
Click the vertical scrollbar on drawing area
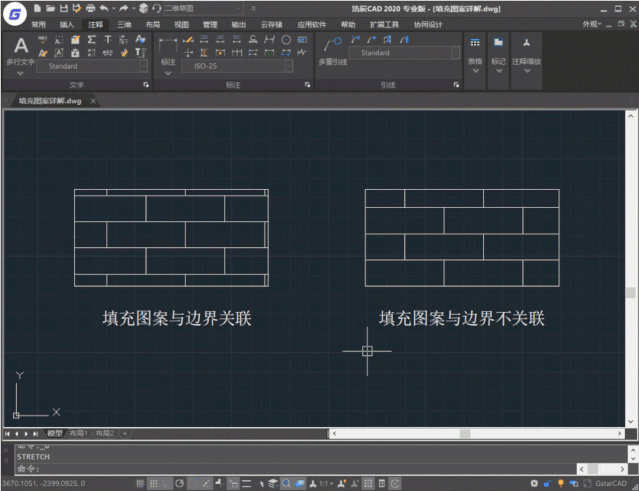pyautogui.click(x=631, y=292)
